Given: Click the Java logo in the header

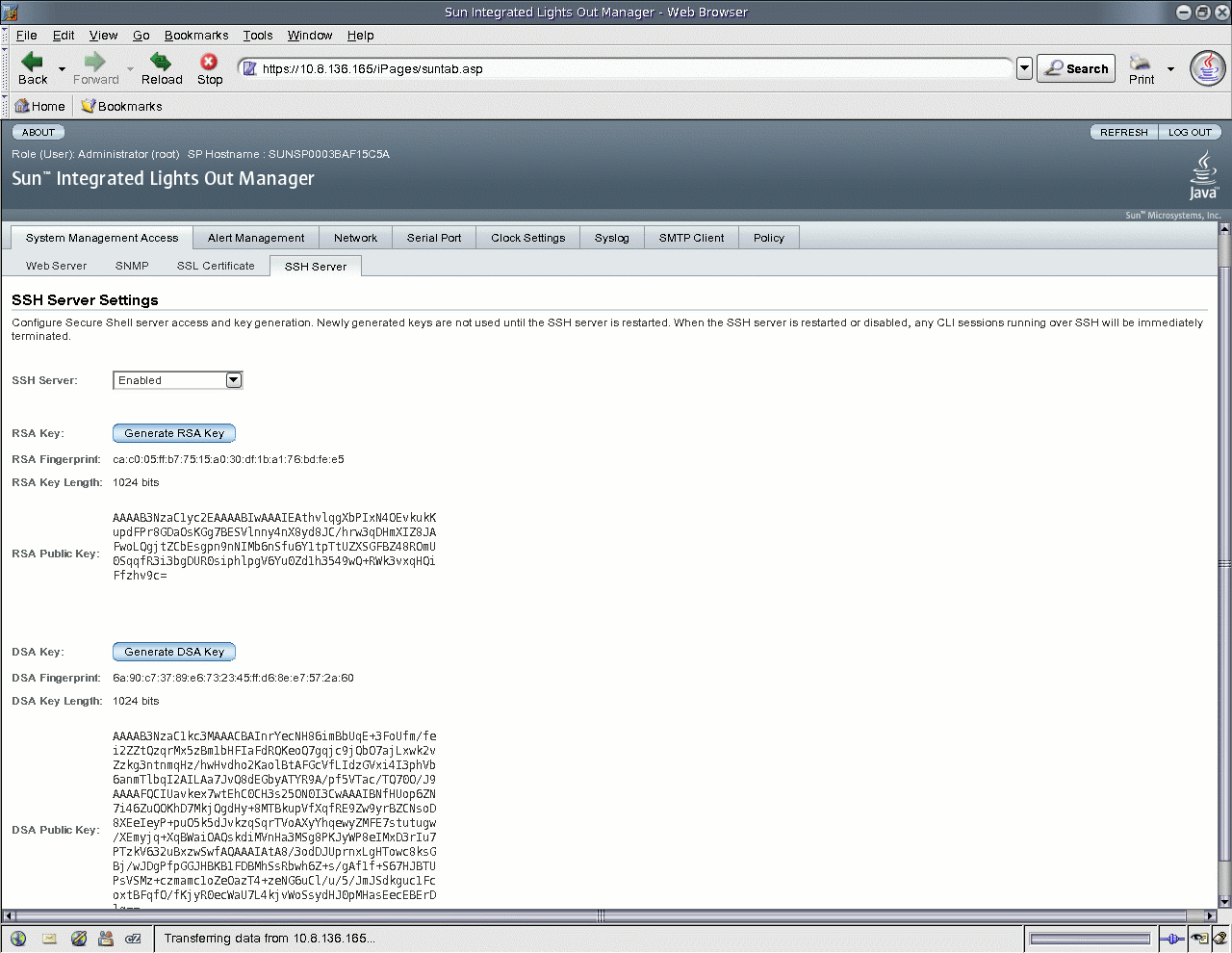Looking at the screenshot, I should pos(1203,175).
